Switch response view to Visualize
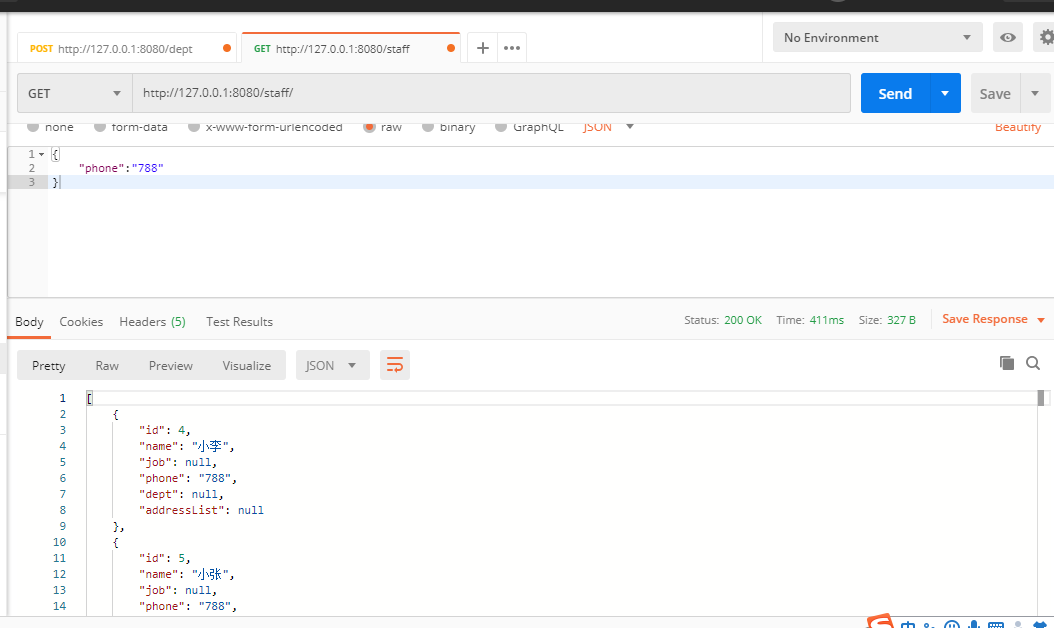Viewport: 1054px width, 628px height. point(247,365)
